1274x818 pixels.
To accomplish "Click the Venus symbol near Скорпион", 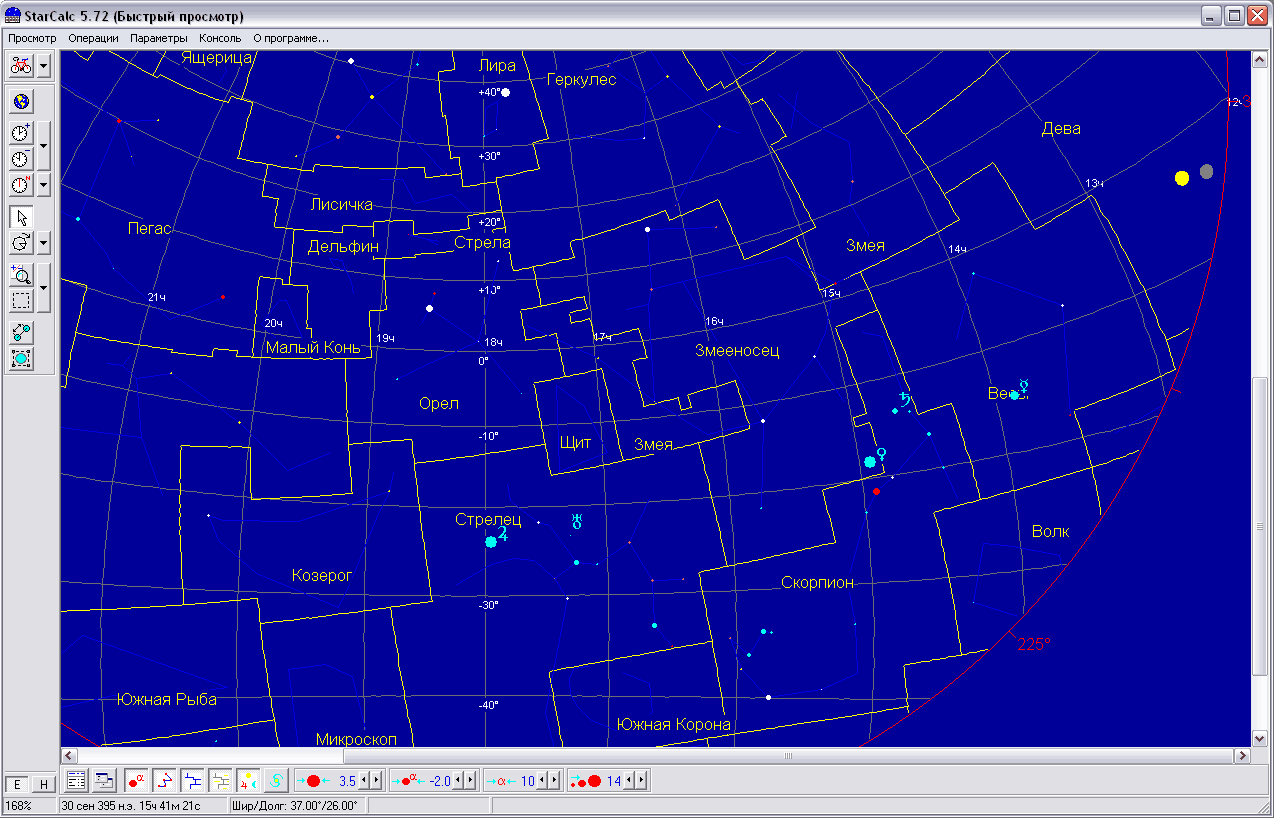I will click(882, 455).
